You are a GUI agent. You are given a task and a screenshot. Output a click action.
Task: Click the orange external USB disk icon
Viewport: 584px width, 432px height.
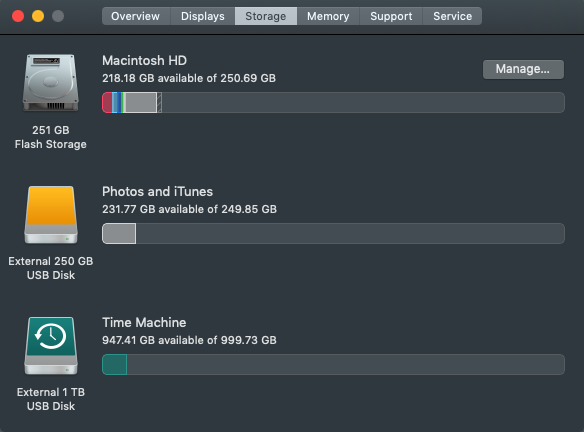tap(51, 215)
